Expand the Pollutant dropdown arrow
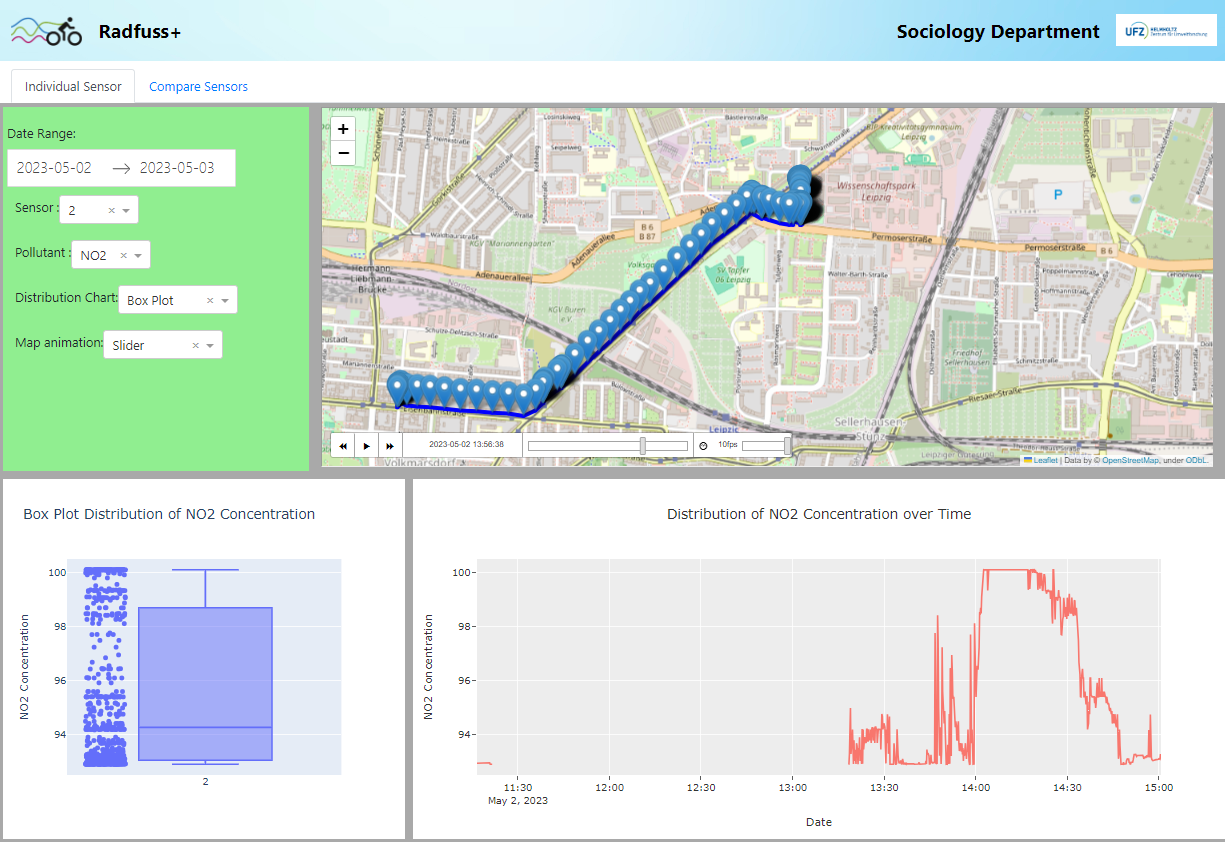The width and height of the screenshot is (1225, 842). click(x=139, y=255)
